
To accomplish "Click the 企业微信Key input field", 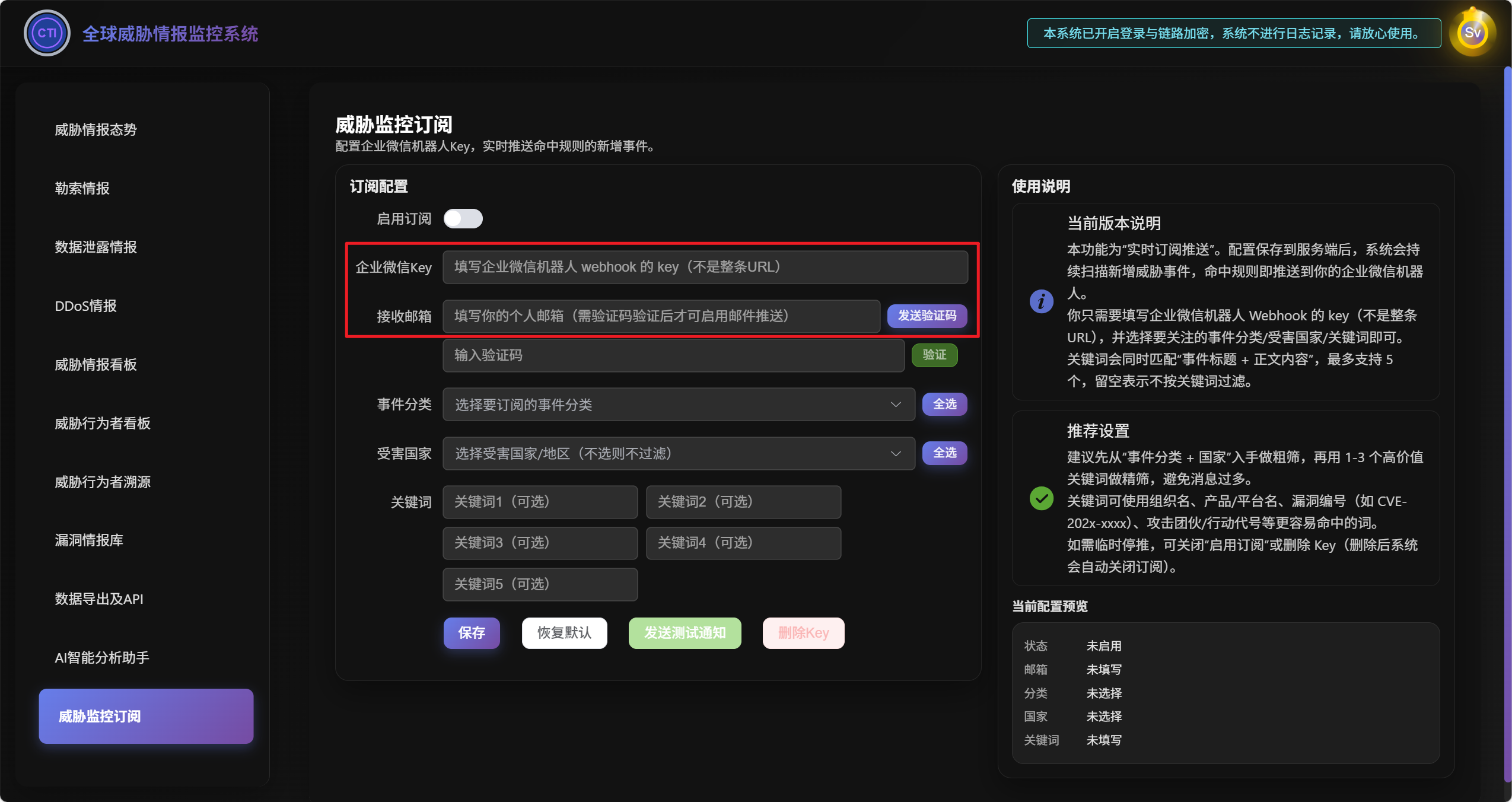I will [x=704, y=267].
